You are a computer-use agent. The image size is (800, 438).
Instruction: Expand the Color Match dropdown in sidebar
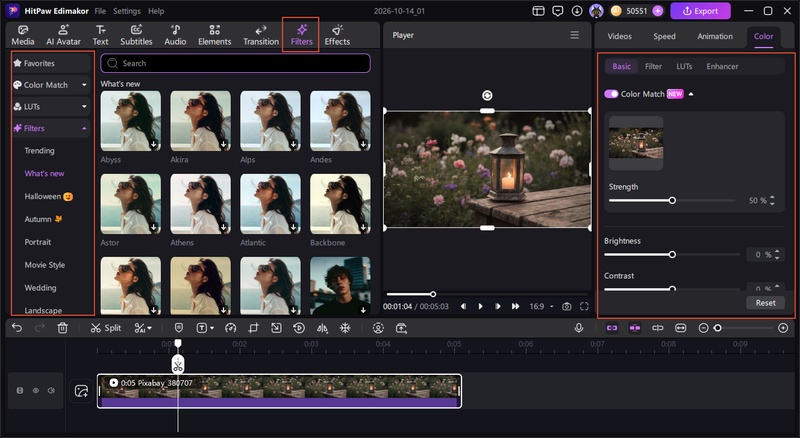[x=84, y=85]
